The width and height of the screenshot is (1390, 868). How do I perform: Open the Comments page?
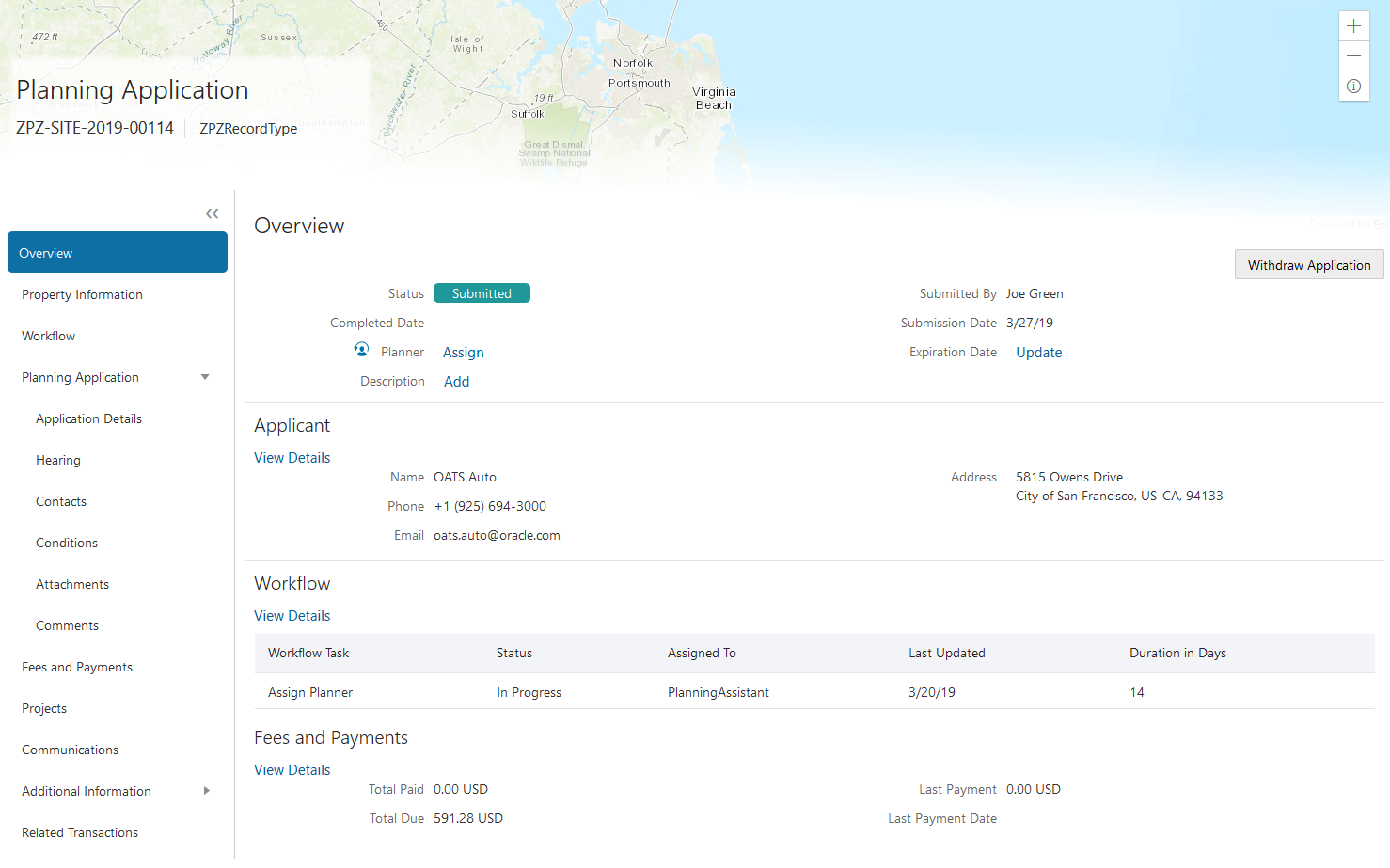[x=67, y=625]
